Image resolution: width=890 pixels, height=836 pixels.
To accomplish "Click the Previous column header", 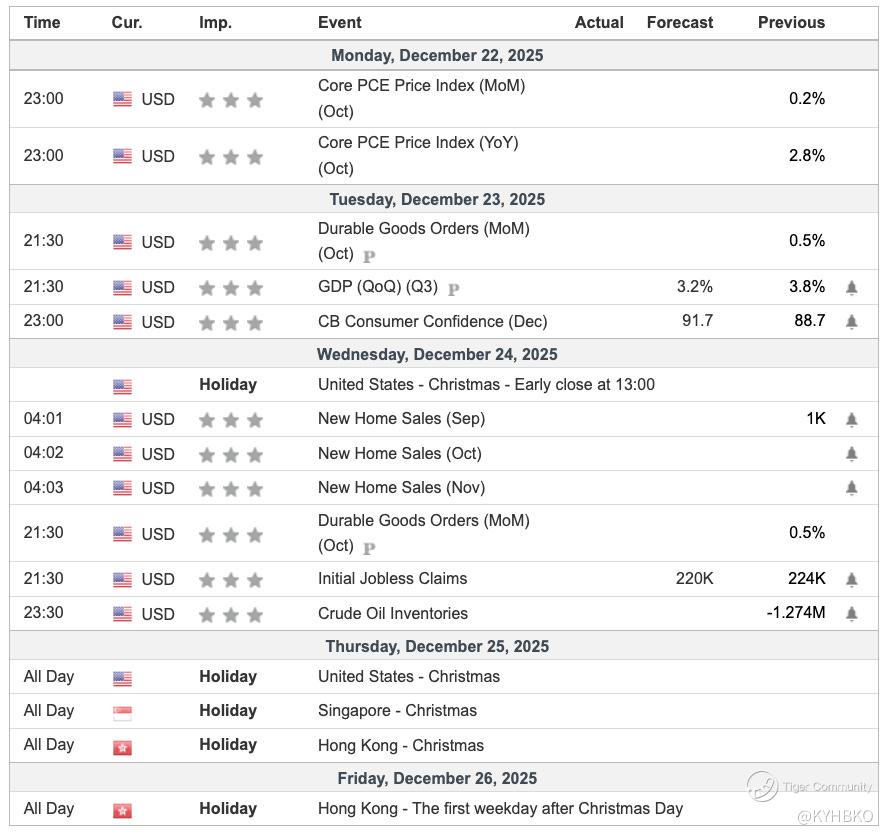I will 791,22.
